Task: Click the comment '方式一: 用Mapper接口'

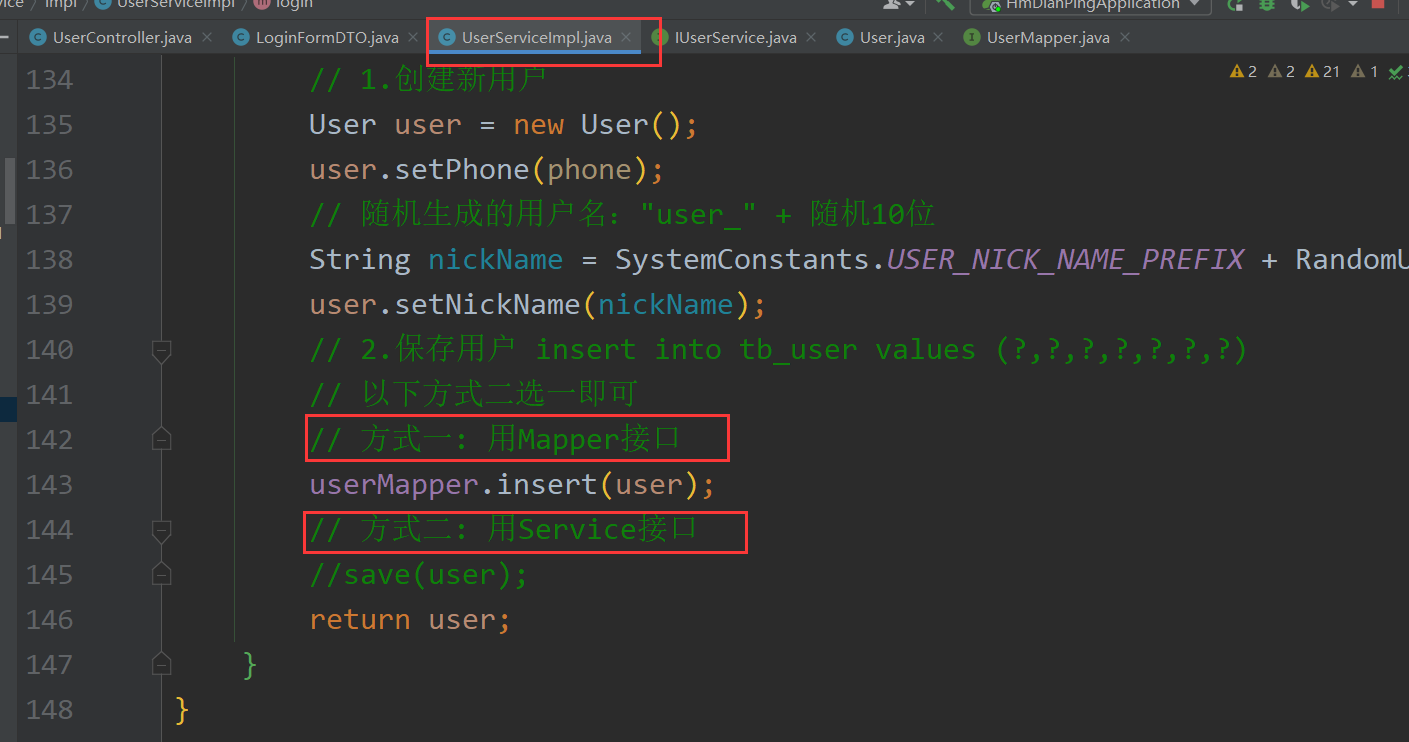Action: pyautogui.click(x=495, y=439)
